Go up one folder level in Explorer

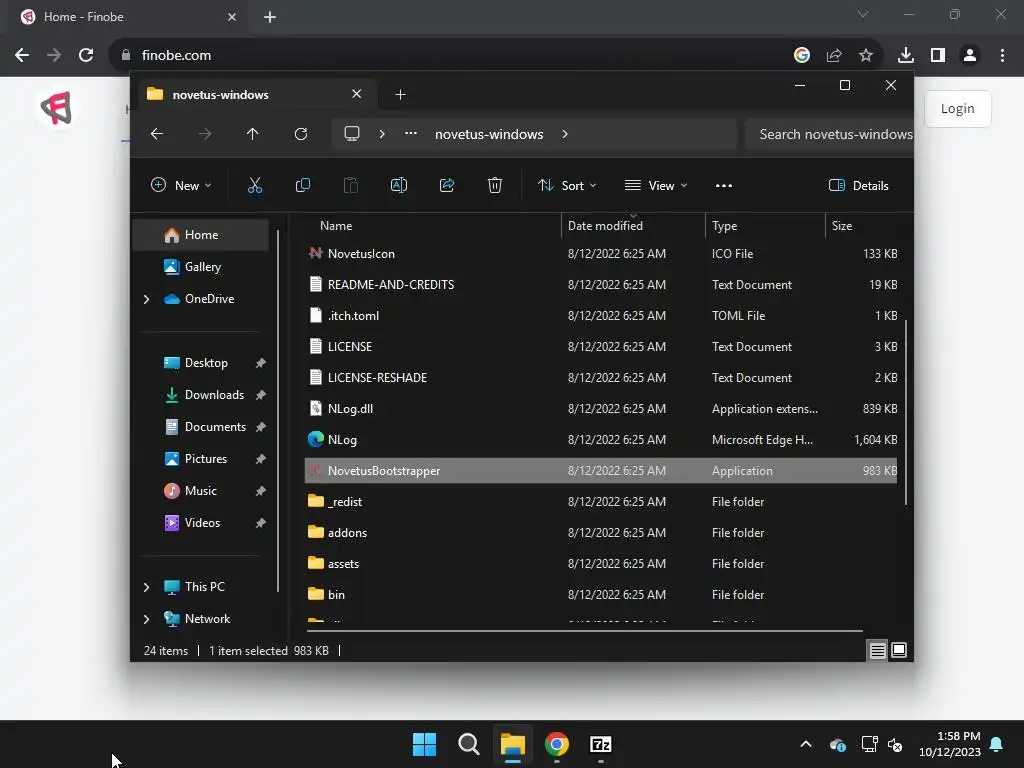(x=253, y=134)
